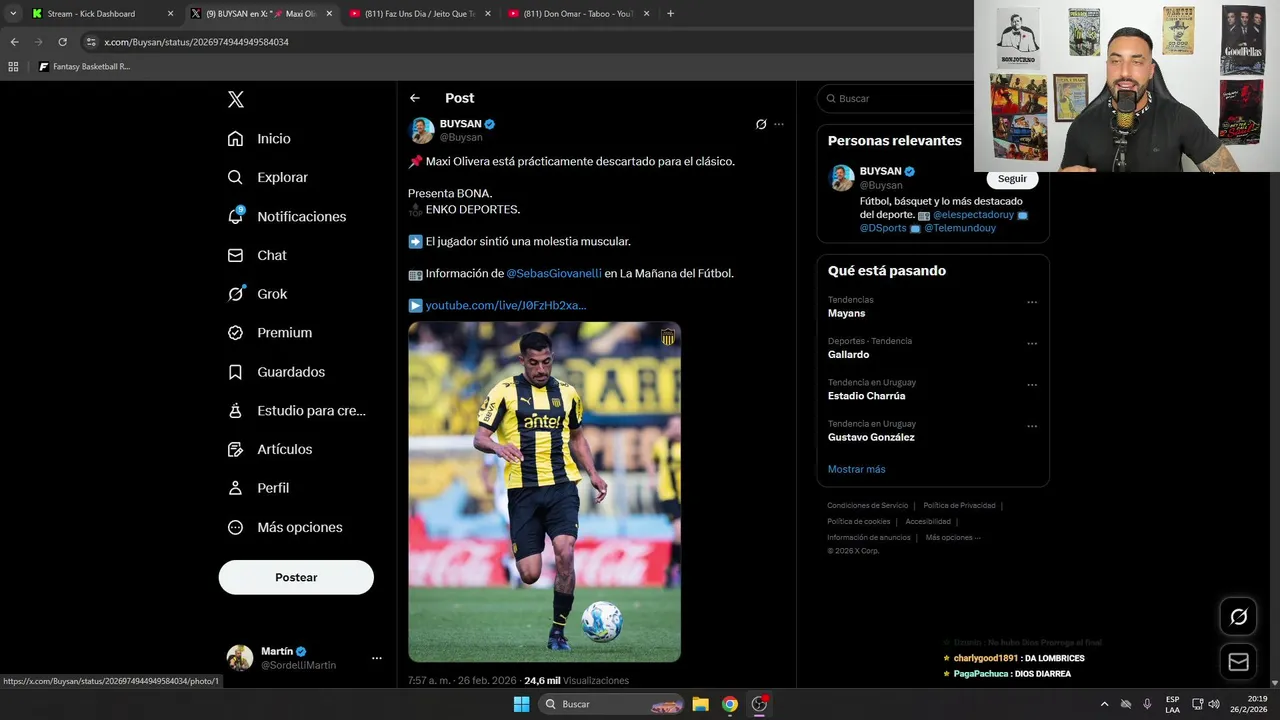Open Política de Privacidad link
1280x720 pixels.
[x=959, y=506]
